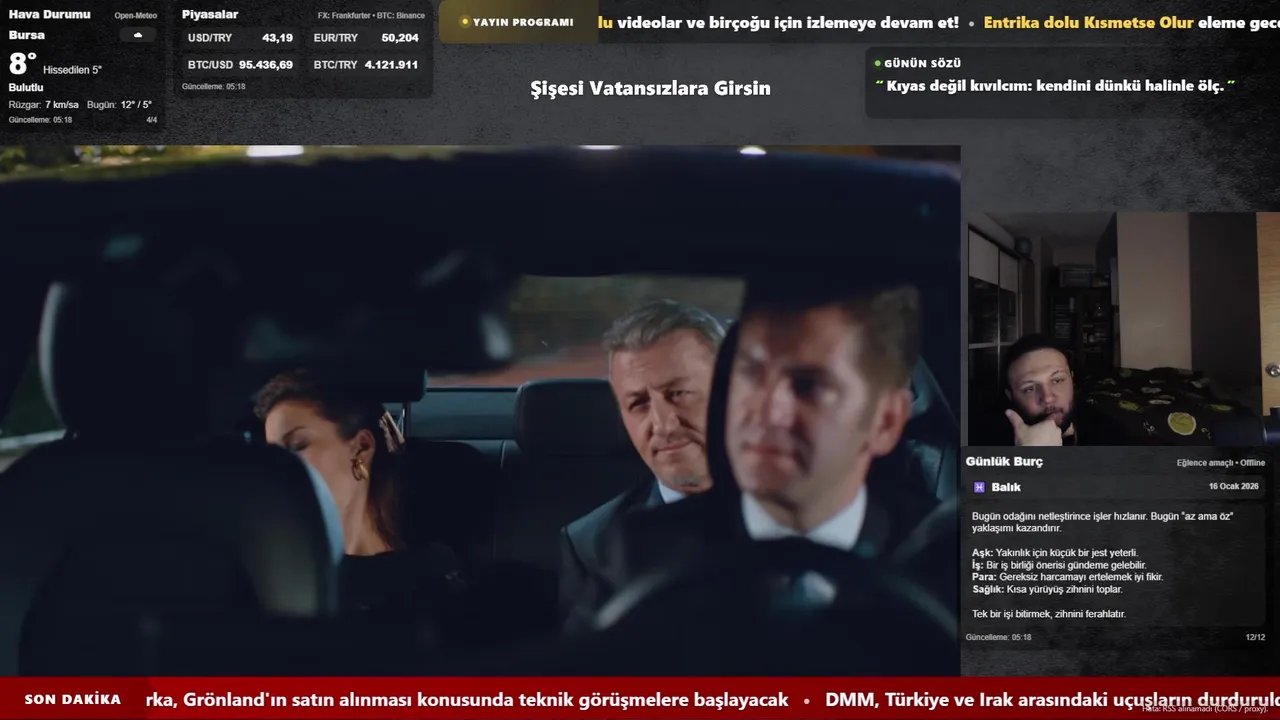Click the Günlük Burç panel title

click(1004, 462)
